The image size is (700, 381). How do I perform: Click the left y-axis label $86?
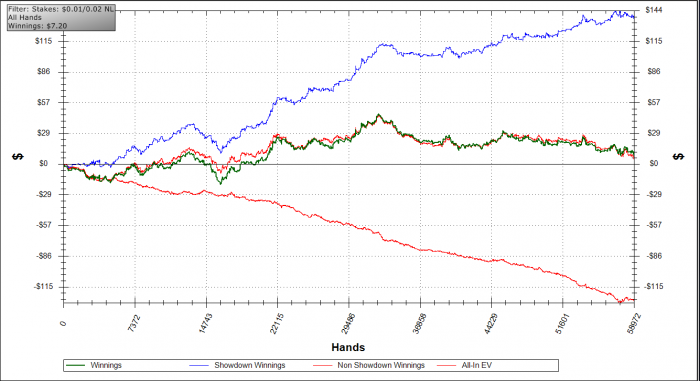43,71
